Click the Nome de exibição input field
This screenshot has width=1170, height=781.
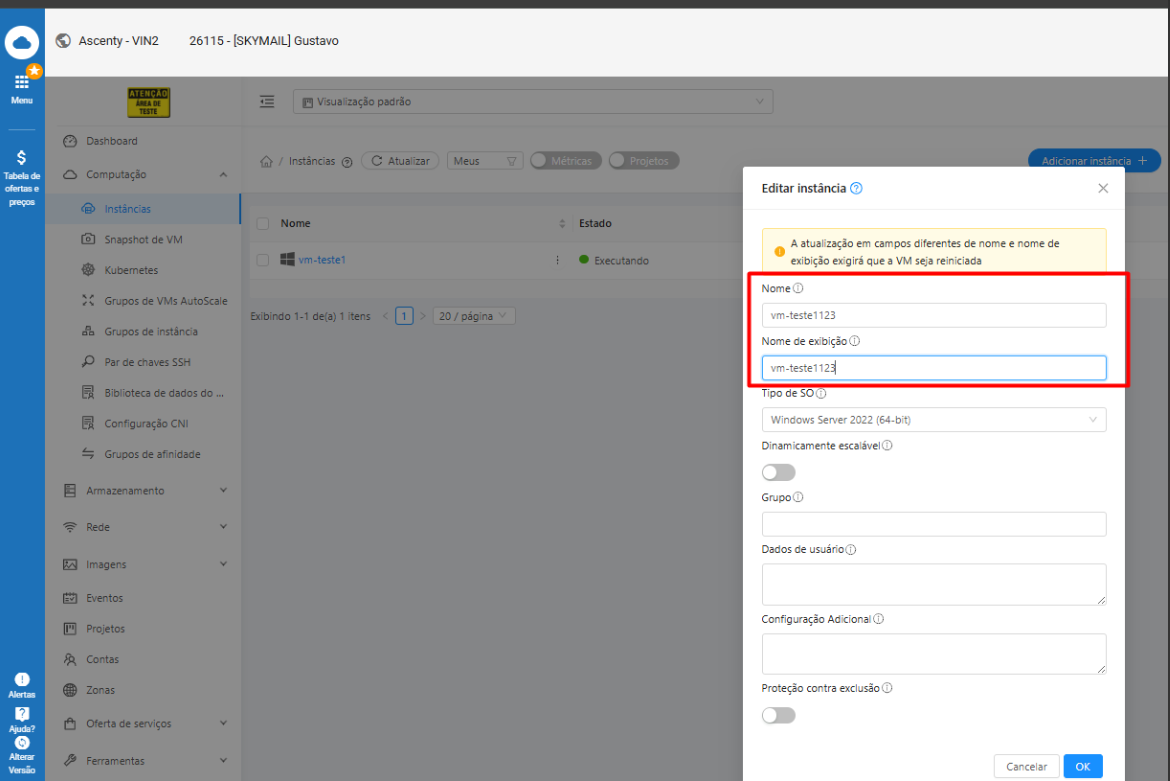point(933,368)
